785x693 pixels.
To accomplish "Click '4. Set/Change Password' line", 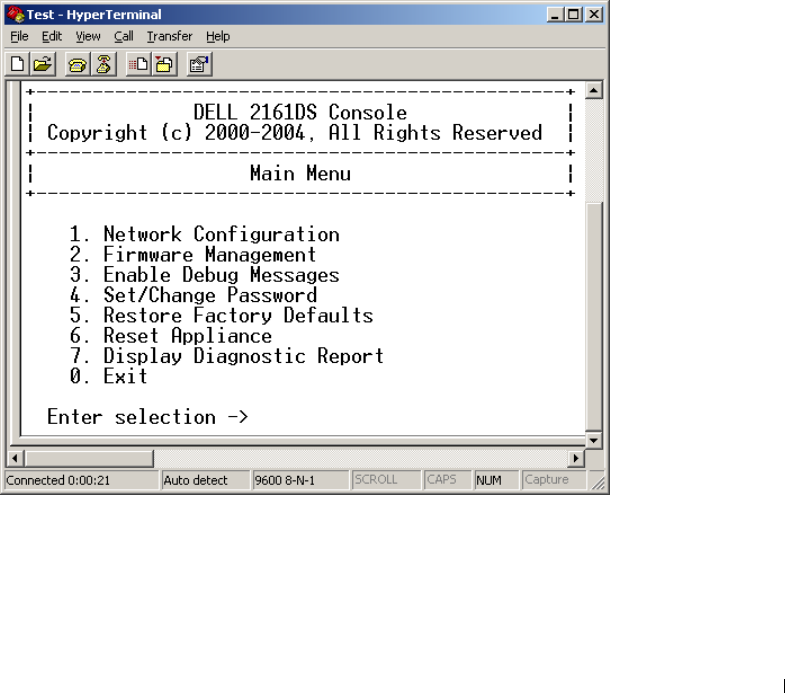I will point(193,295).
